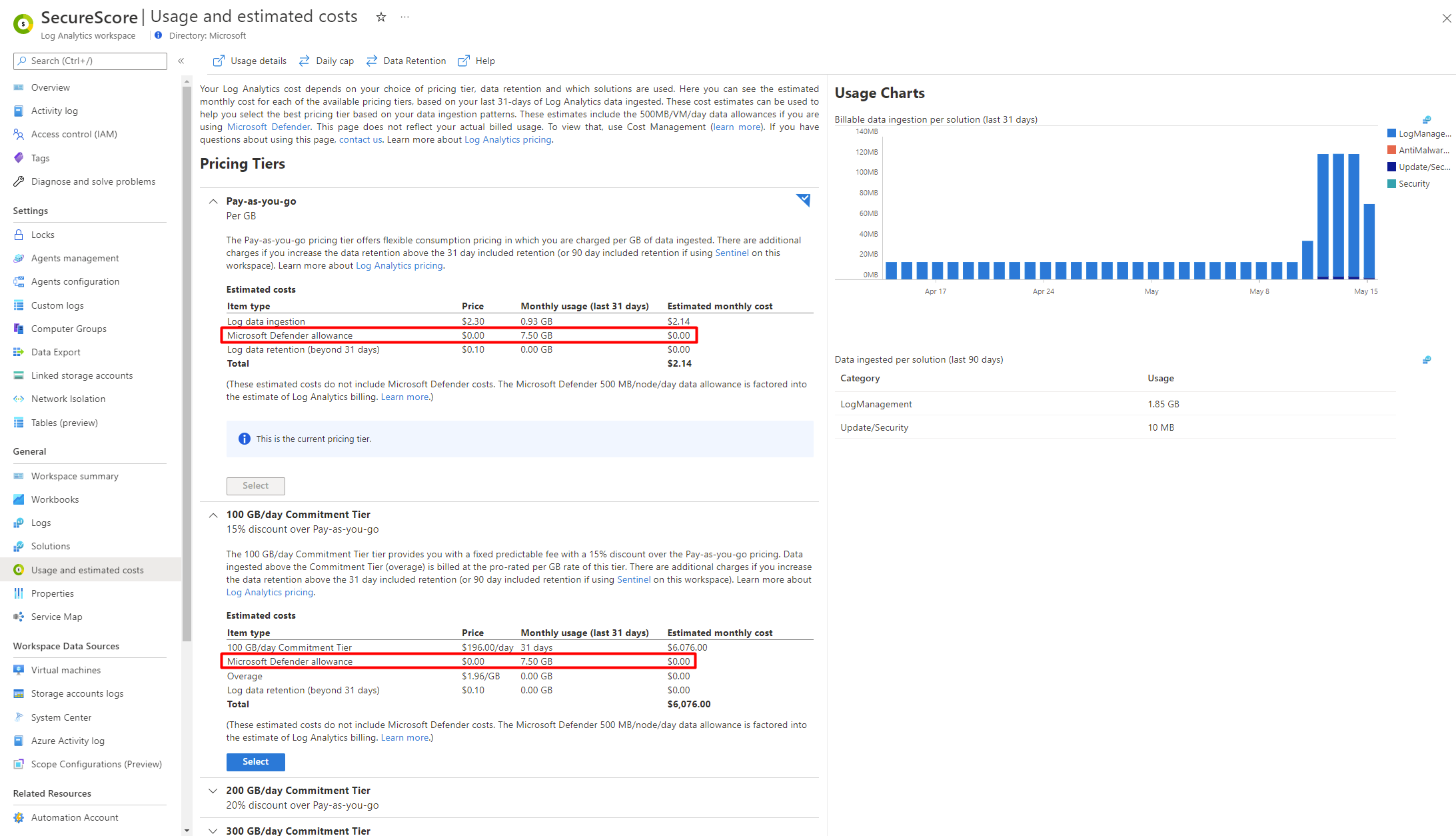Expand the 300 GB/day Commitment Tier
Screen dimensions: 1456x836
tap(213, 831)
